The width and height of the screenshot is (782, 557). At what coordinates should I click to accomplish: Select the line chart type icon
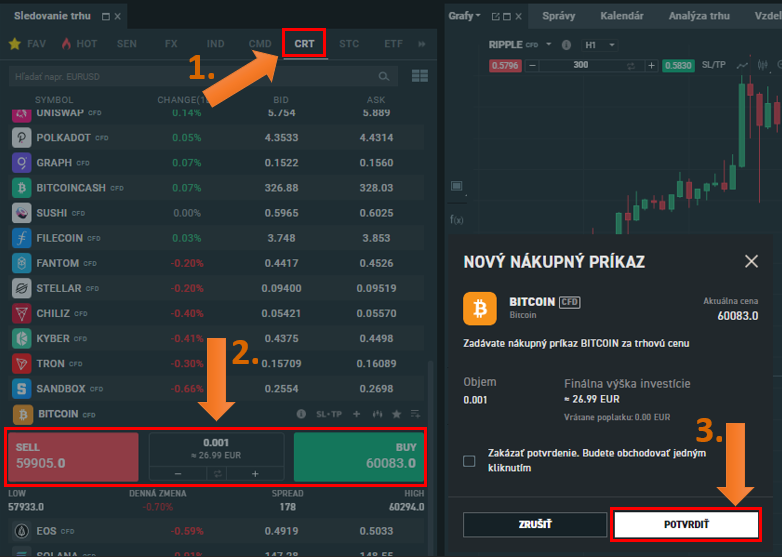click(x=742, y=65)
